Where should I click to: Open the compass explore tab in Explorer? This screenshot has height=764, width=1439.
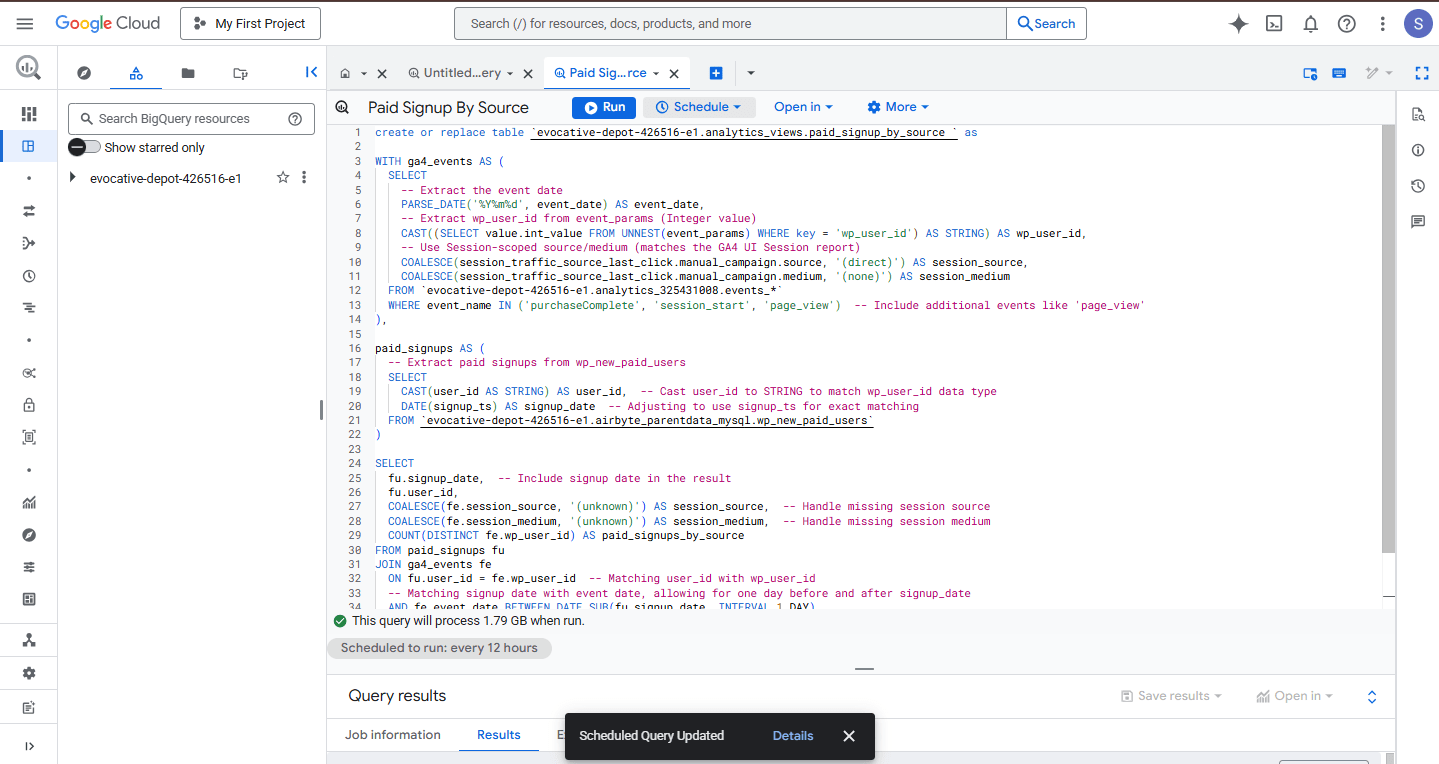coord(84,73)
